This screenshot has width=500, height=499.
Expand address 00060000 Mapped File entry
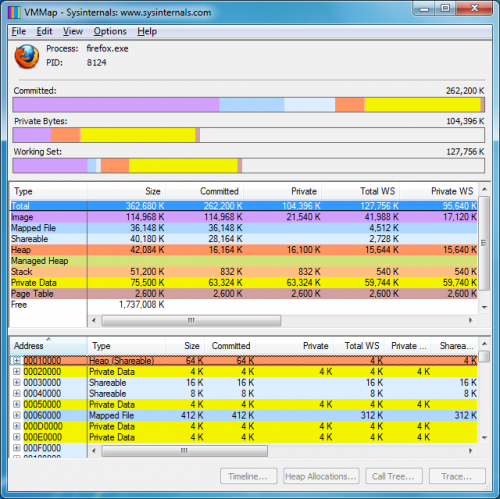17,415
